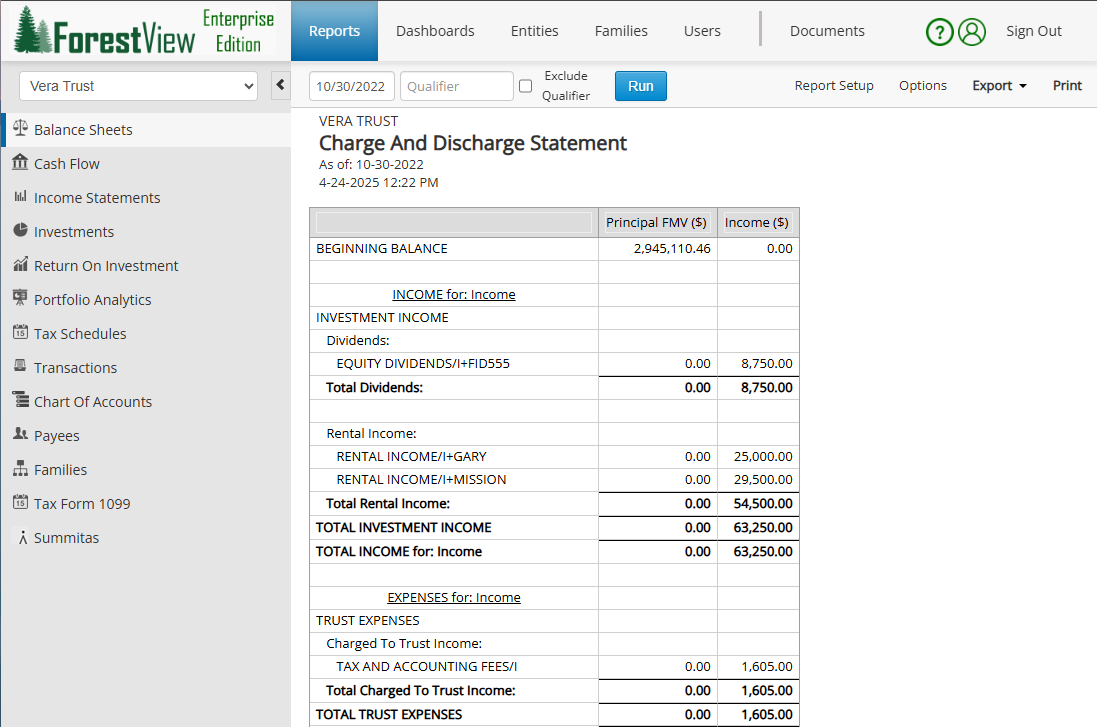Click the Print button
Screen dimensions: 1097x727
pos(1067,86)
